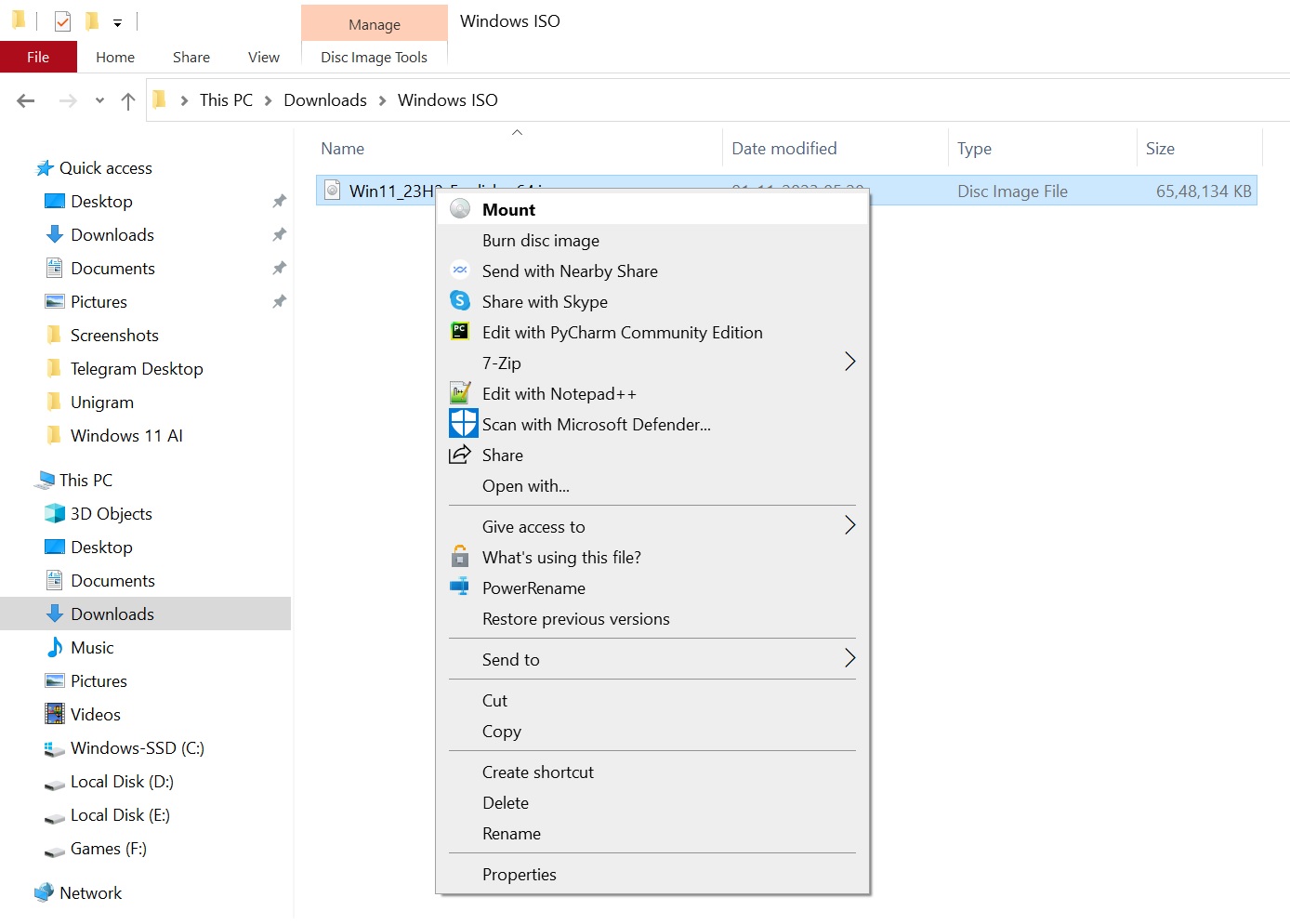Click Downloads in the navigation pane
This screenshot has width=1290, height=924.
tap(112, 614)
